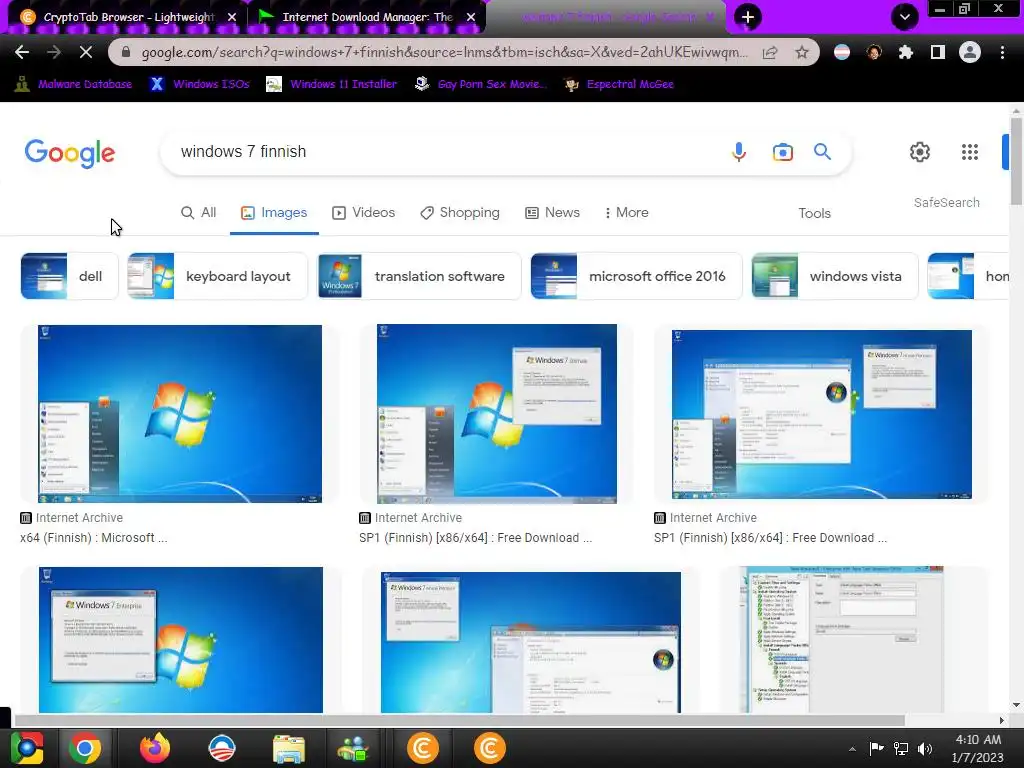Open the Chrome profile avatar menu
This screenshot has height=768, width=1024.
[x=970, y=52]
